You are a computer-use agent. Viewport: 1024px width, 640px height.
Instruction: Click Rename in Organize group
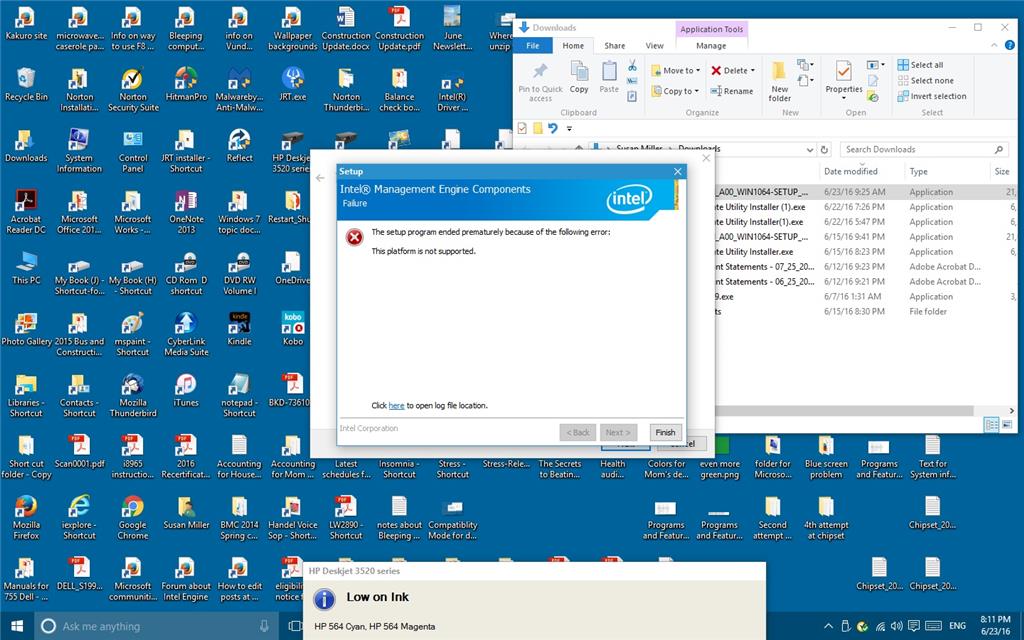pyautogui.click(x=731, y=91)
